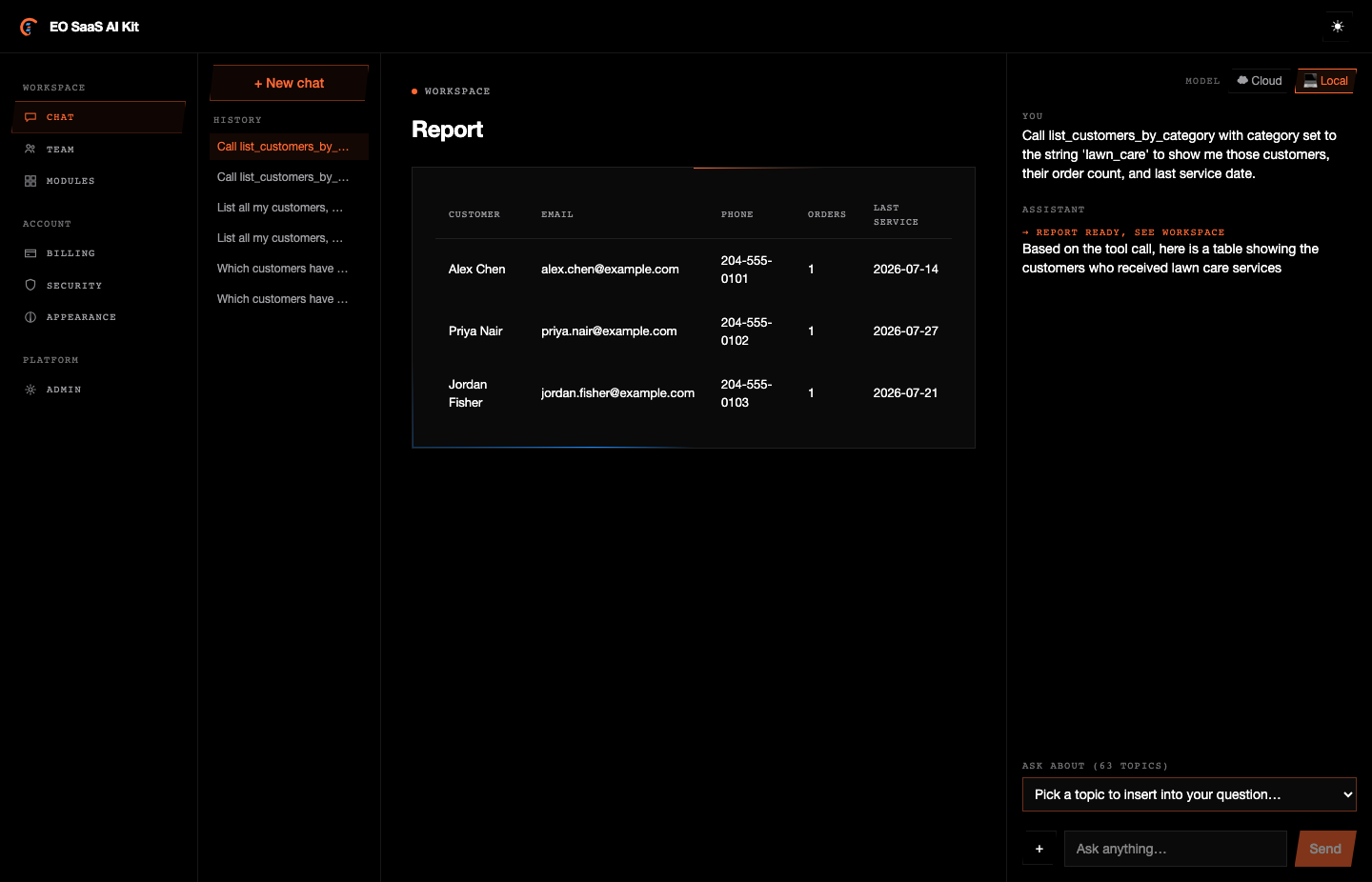Screen dimensions: 1372x882
Task: Click the EO SaaS AI Kit title text
Action: click(x=94, y=27)
